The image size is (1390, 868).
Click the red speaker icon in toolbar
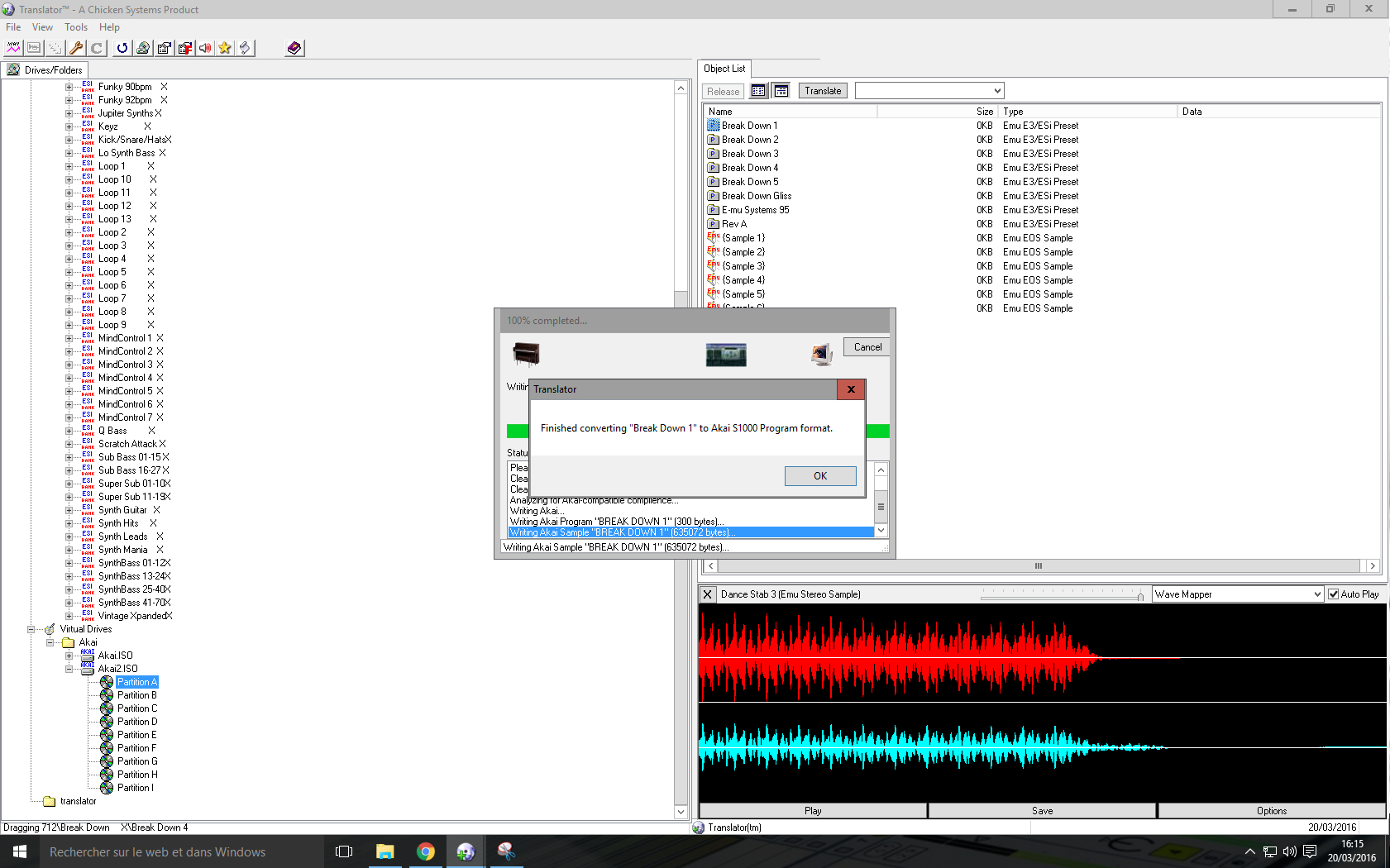[x=205, y=48]
